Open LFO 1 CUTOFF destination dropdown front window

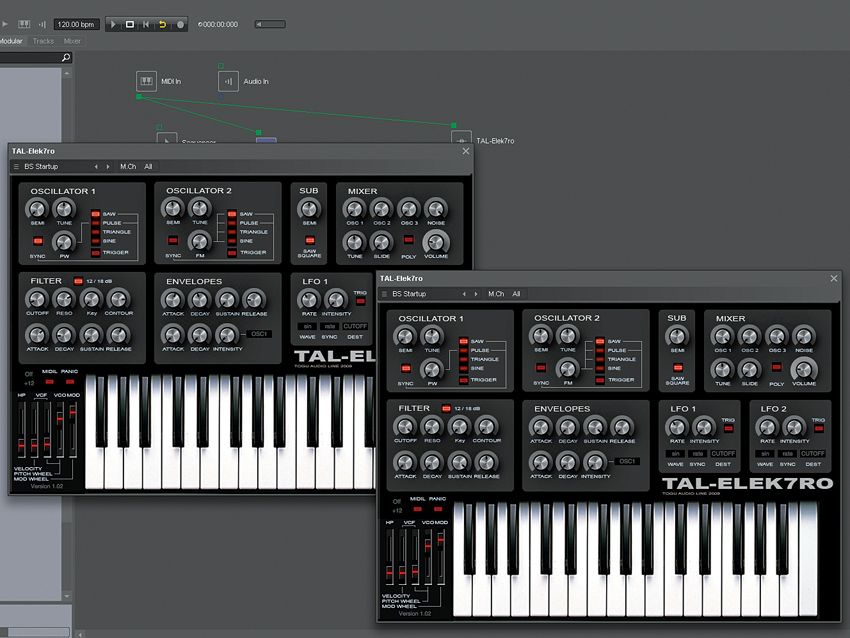coord(723,454)
